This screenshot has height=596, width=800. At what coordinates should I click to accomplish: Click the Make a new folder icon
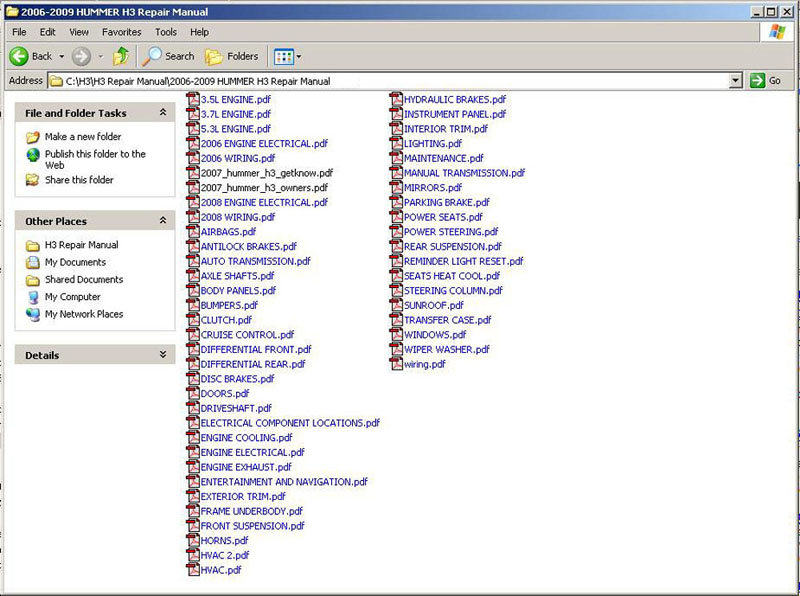(x=33, y=137)
